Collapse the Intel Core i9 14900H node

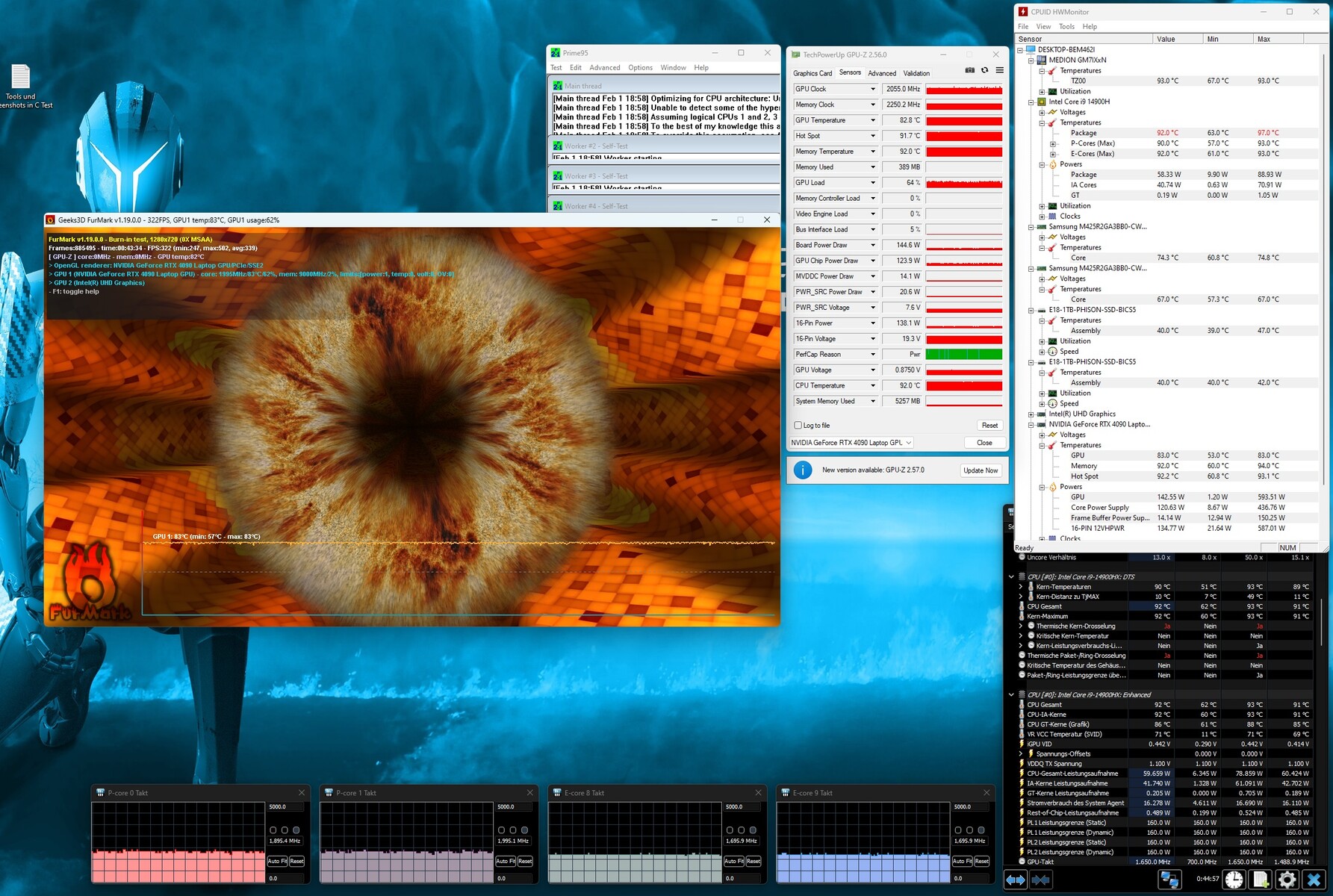click(x=1031, y=102)
